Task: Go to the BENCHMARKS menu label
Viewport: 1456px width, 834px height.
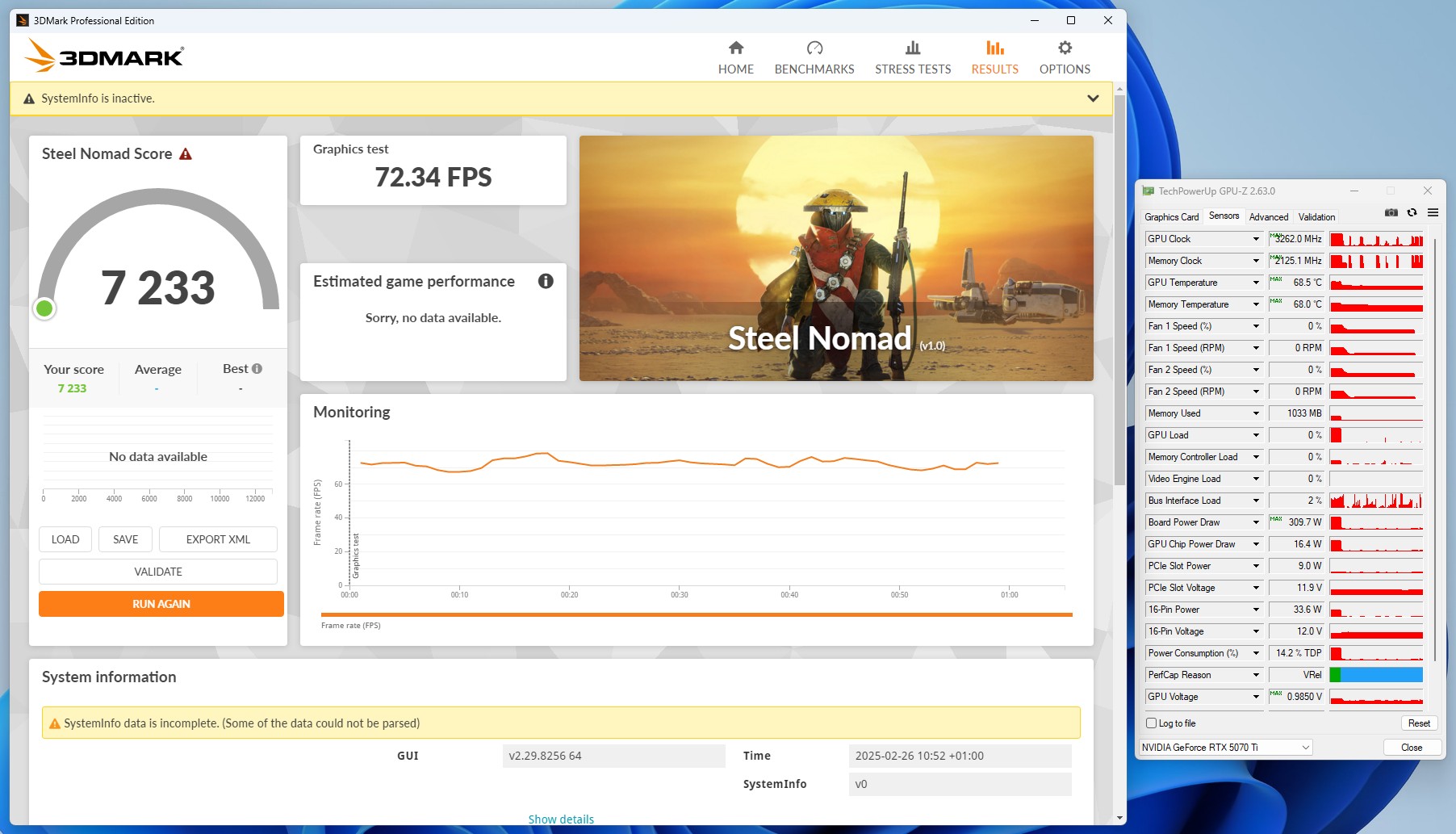Action: click(814, 69)
